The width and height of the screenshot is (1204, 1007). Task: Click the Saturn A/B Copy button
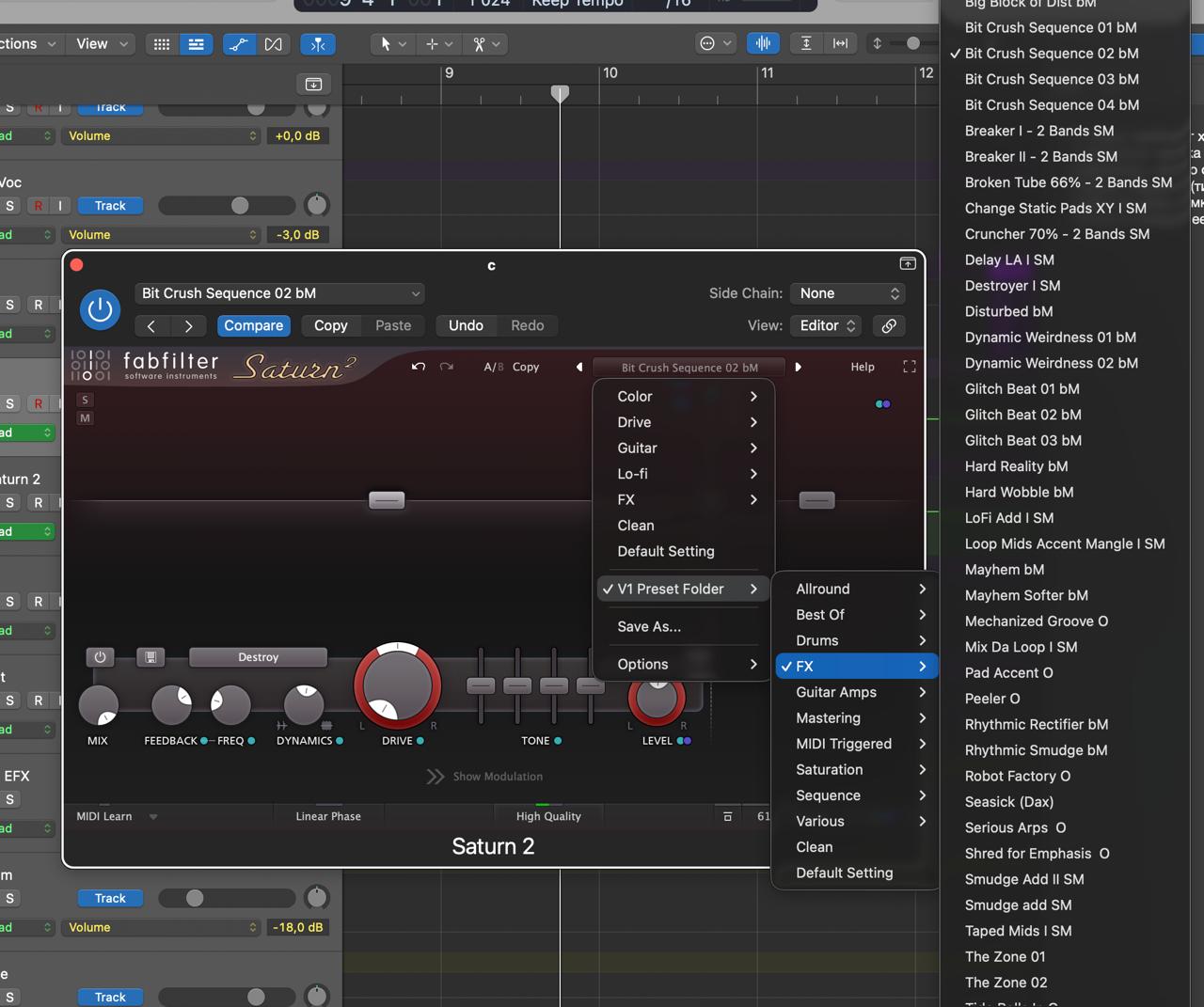coord(526,367)
